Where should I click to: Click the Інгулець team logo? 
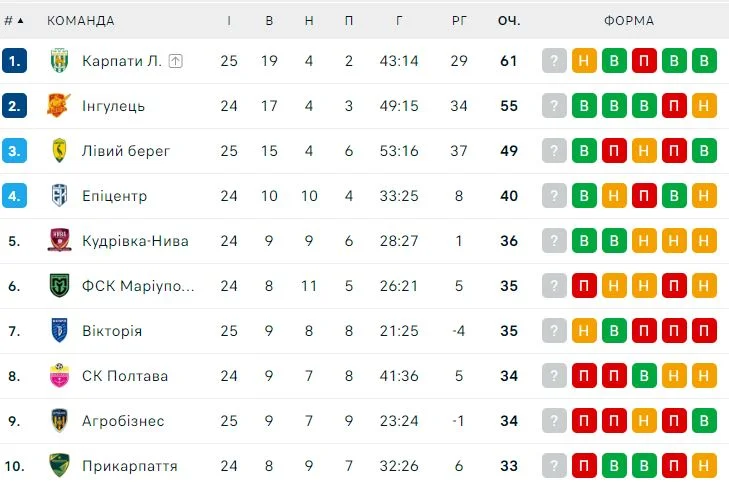(59, 106)
